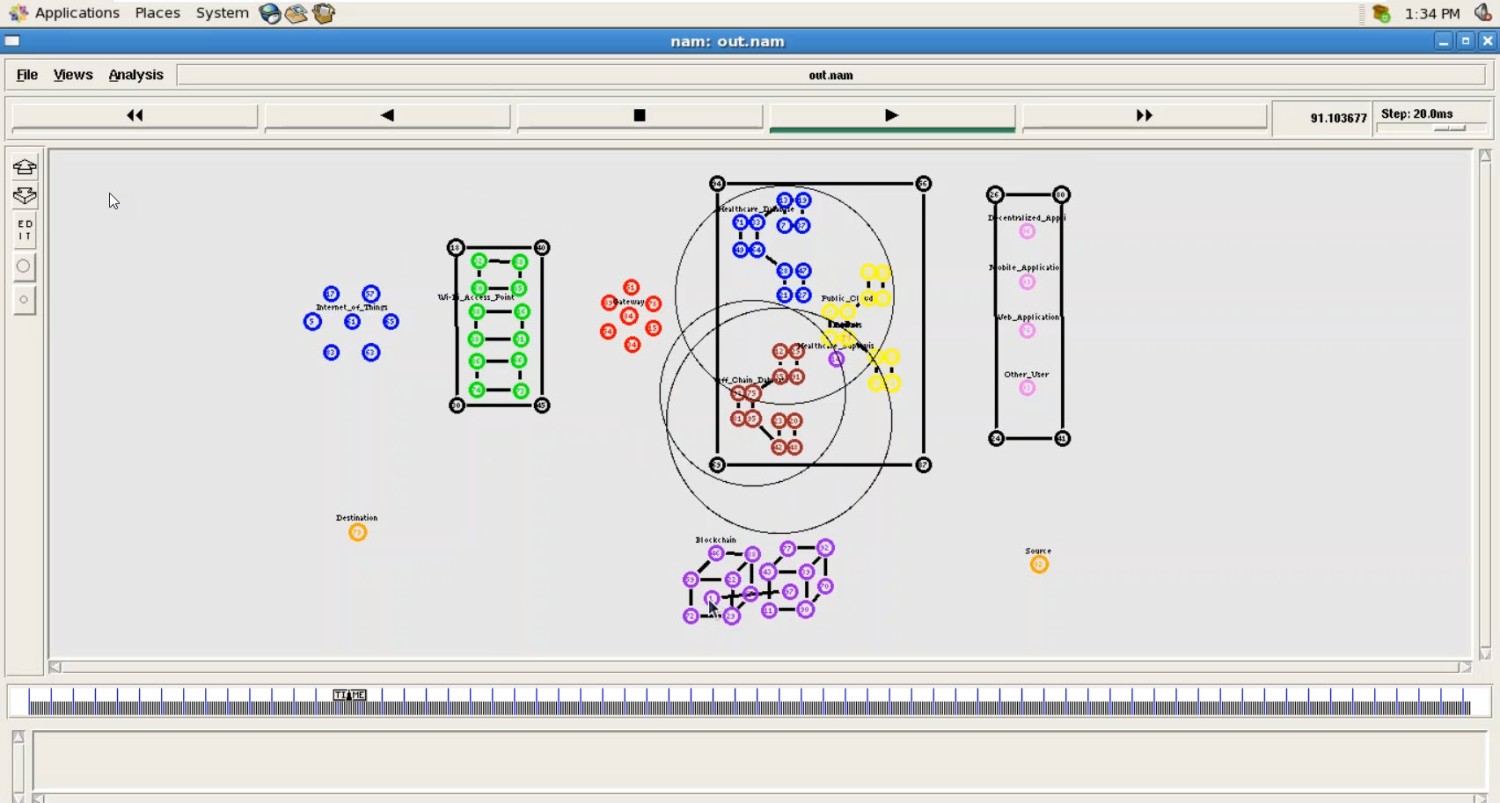This screenshot has width=1500, height=803.
Task: Click the orange Source node
Action: (1039, 565)
